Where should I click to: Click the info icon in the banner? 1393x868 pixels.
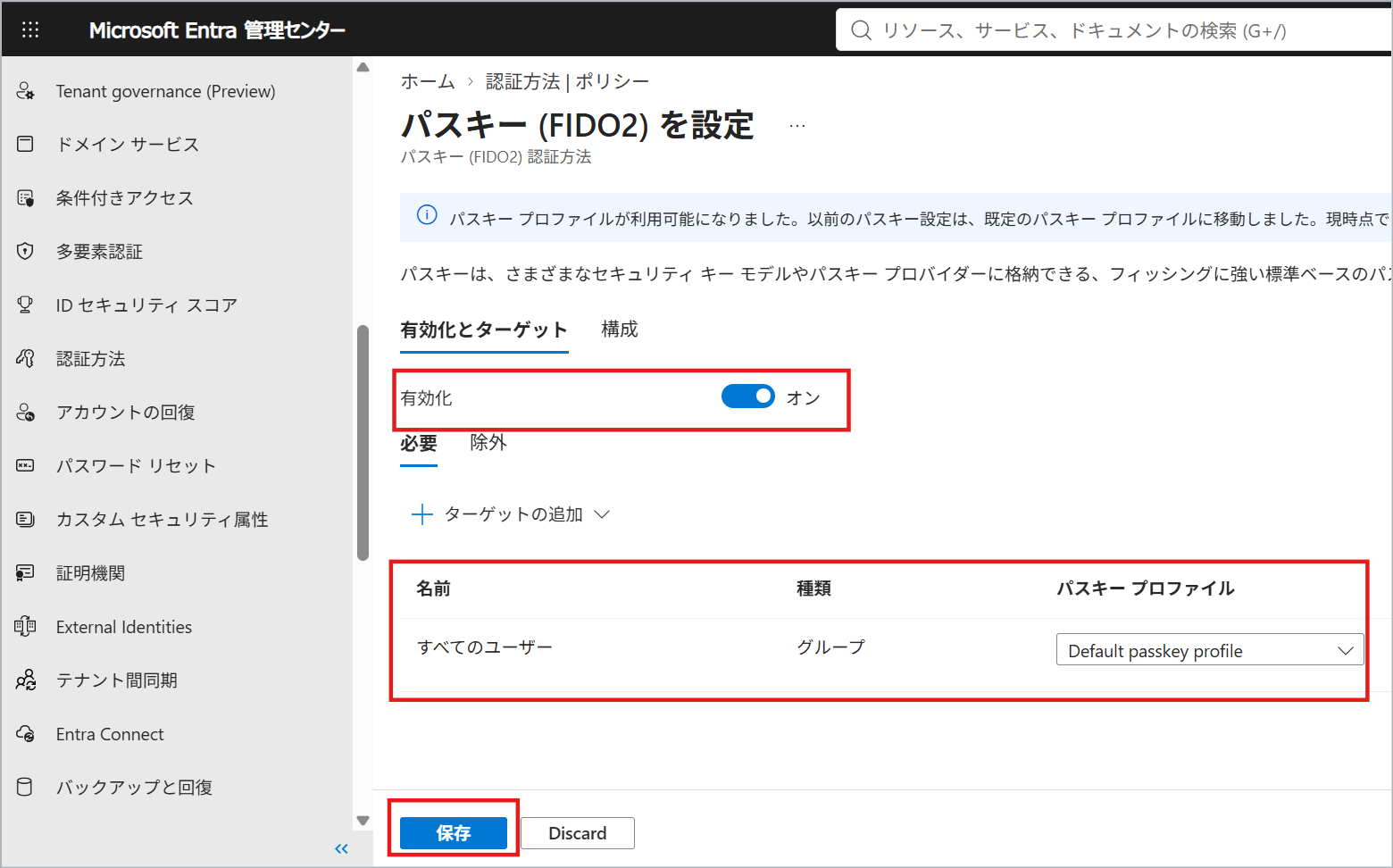pyautogui.click(x=427, y=215)
